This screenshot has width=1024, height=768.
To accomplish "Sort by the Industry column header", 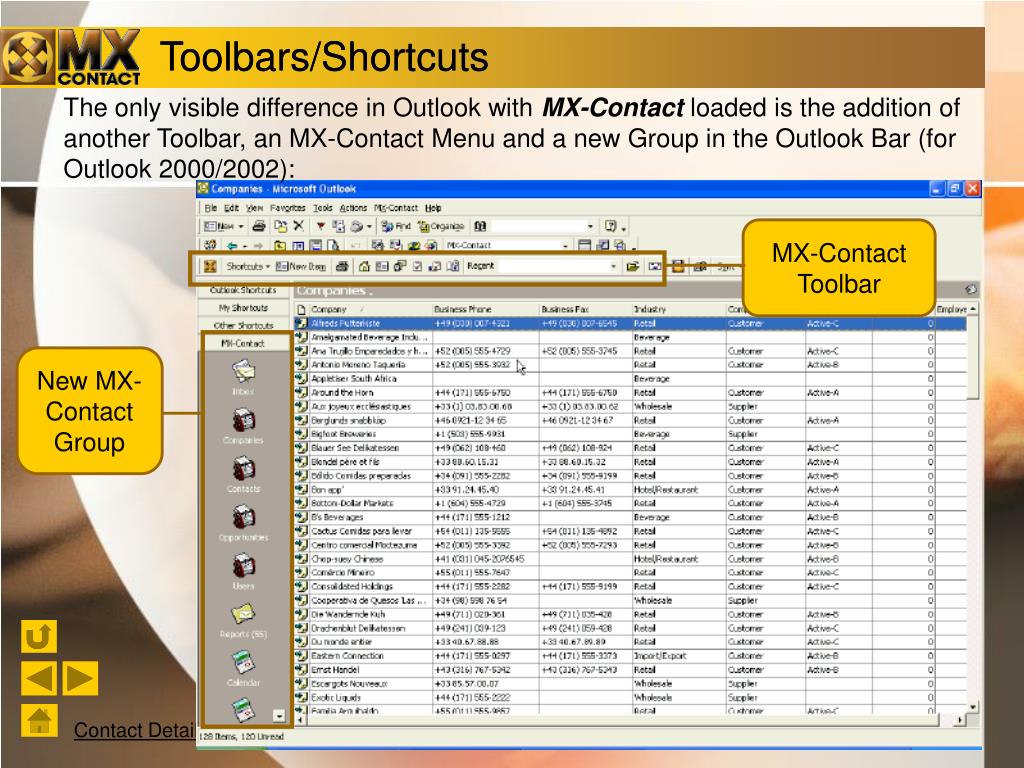I will pos(679,309).
